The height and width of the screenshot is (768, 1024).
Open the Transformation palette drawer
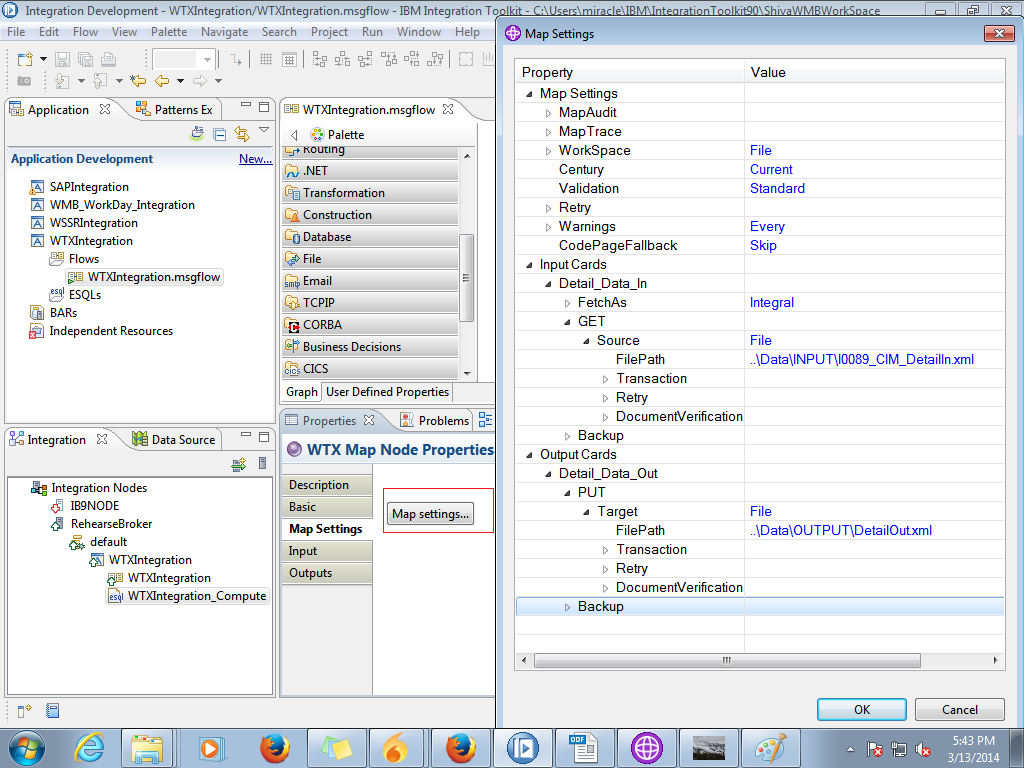click(x=370, y=193)
